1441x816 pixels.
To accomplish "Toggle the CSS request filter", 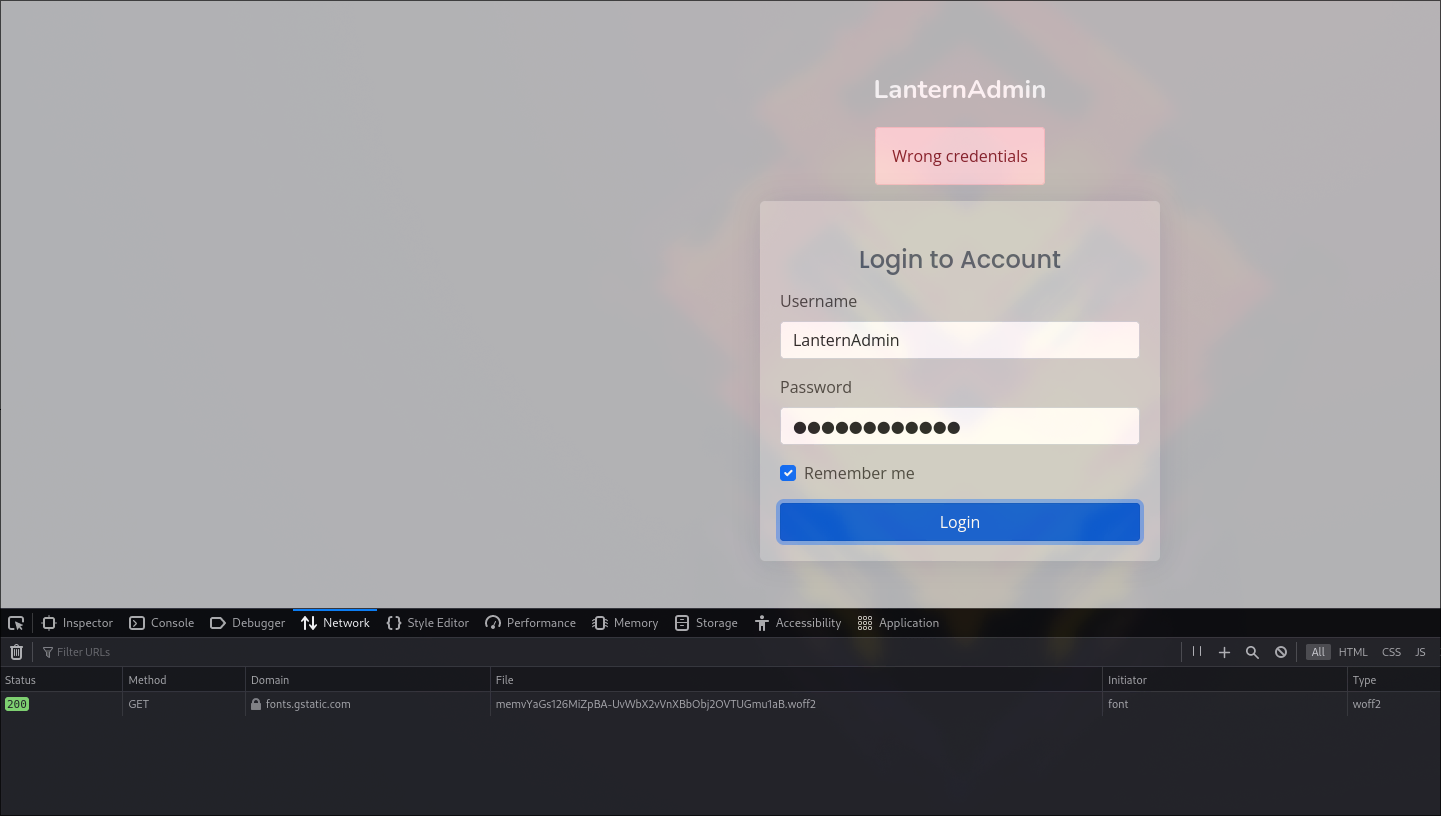I will point(1391,652).
